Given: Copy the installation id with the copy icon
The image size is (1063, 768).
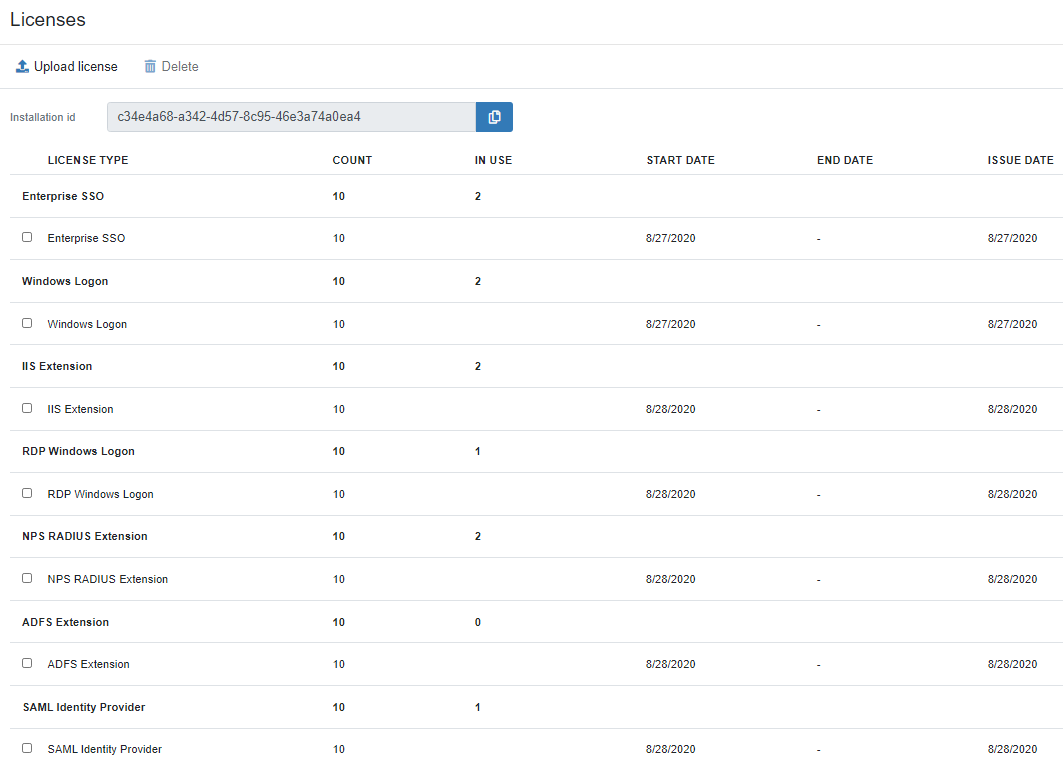Looking at the screenshot, I should click(494, 117).
